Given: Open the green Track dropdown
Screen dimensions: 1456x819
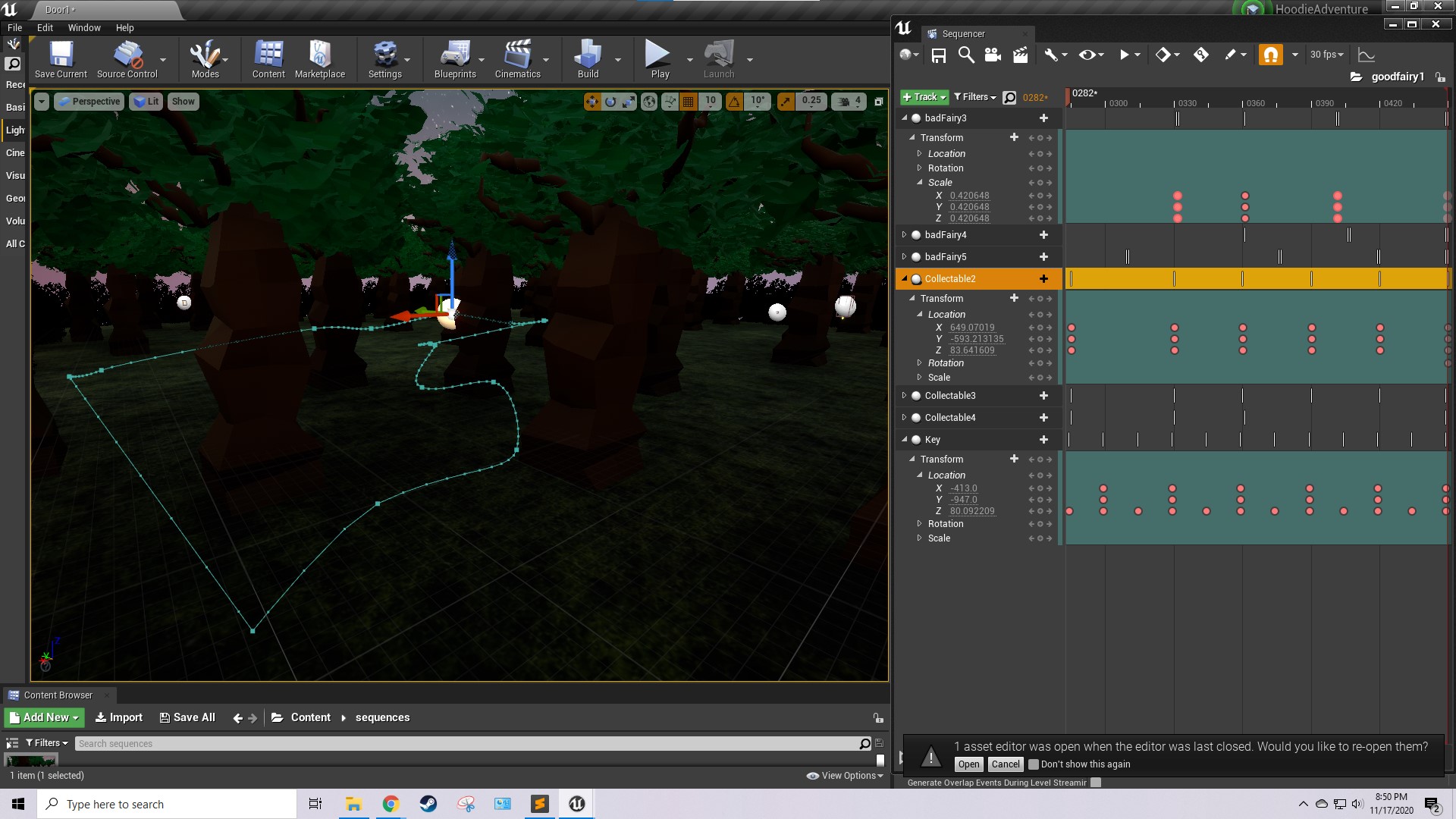Looking at the screenshot, I should [x=924, y=97].
